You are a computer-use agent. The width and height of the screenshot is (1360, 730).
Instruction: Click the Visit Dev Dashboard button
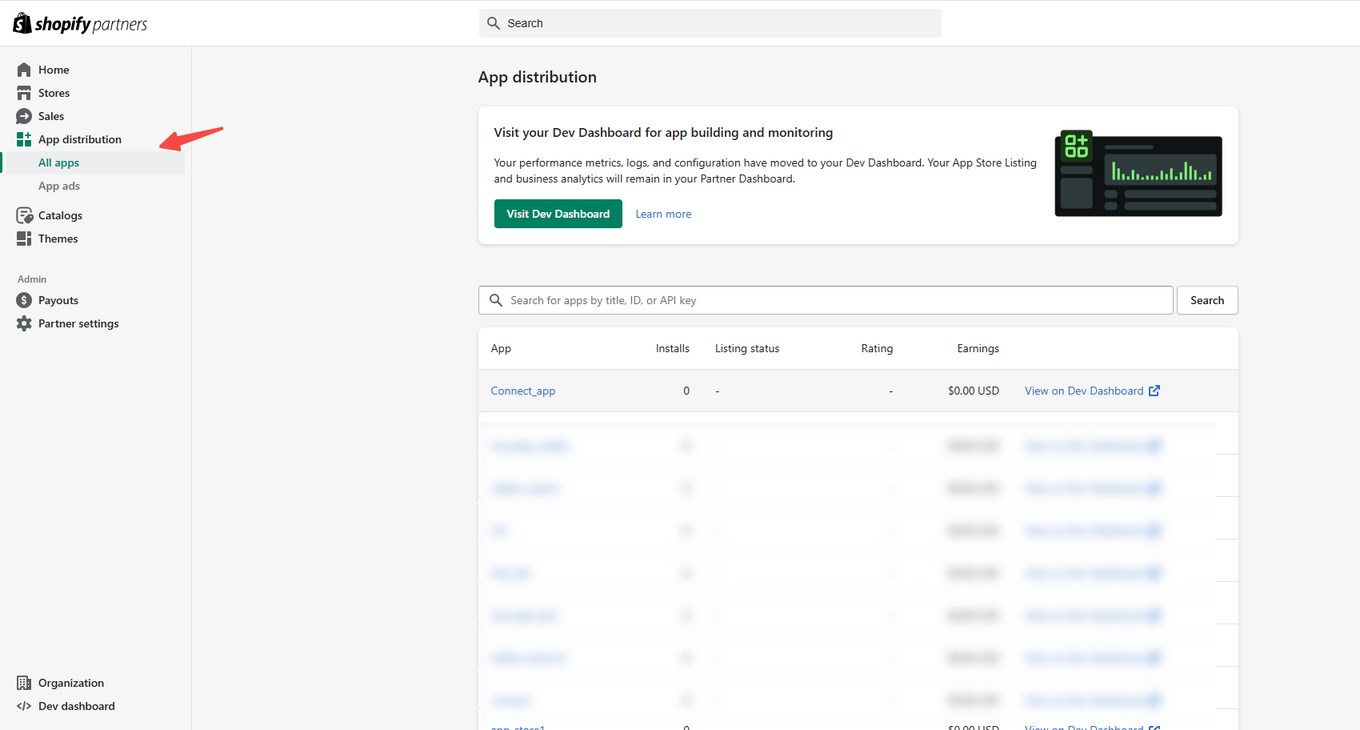(x=558, y=214)
